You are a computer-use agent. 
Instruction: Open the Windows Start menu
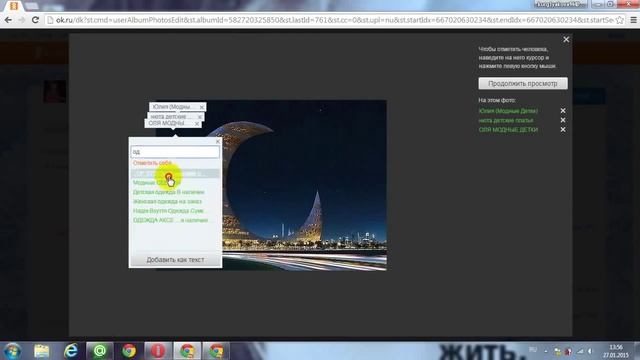tap(12, 351)
